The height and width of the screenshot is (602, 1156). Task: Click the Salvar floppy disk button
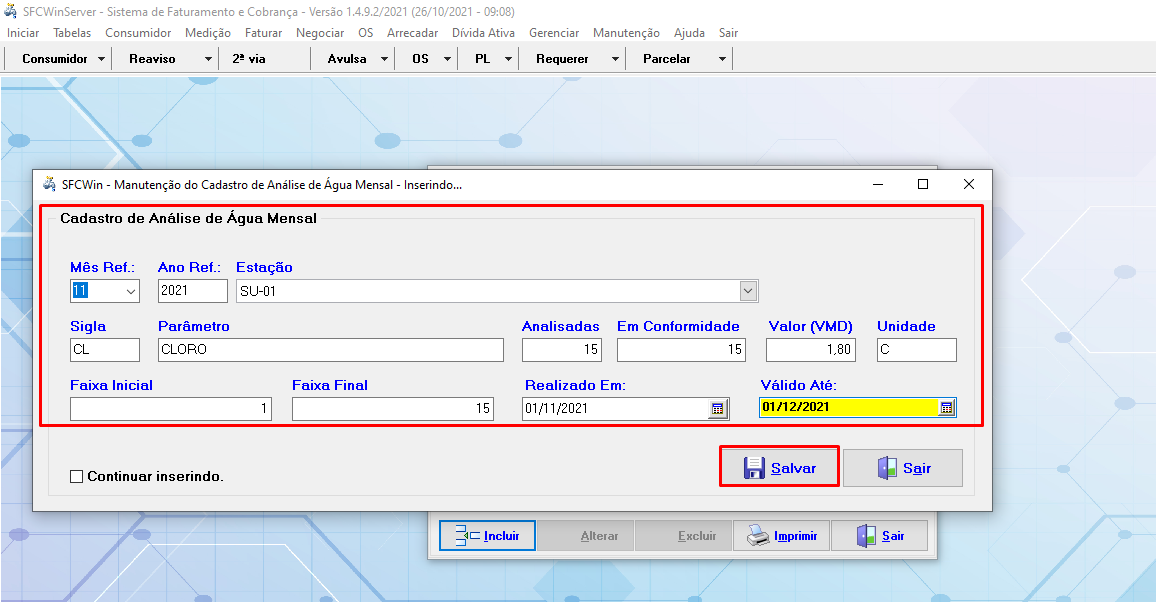pyautogui.click(x=779, y=468)
